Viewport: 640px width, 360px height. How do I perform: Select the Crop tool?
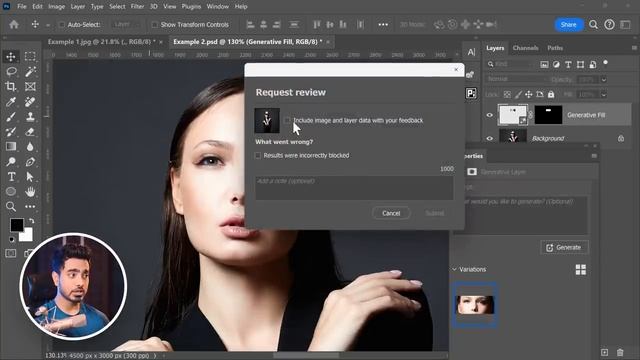point(11,87)
